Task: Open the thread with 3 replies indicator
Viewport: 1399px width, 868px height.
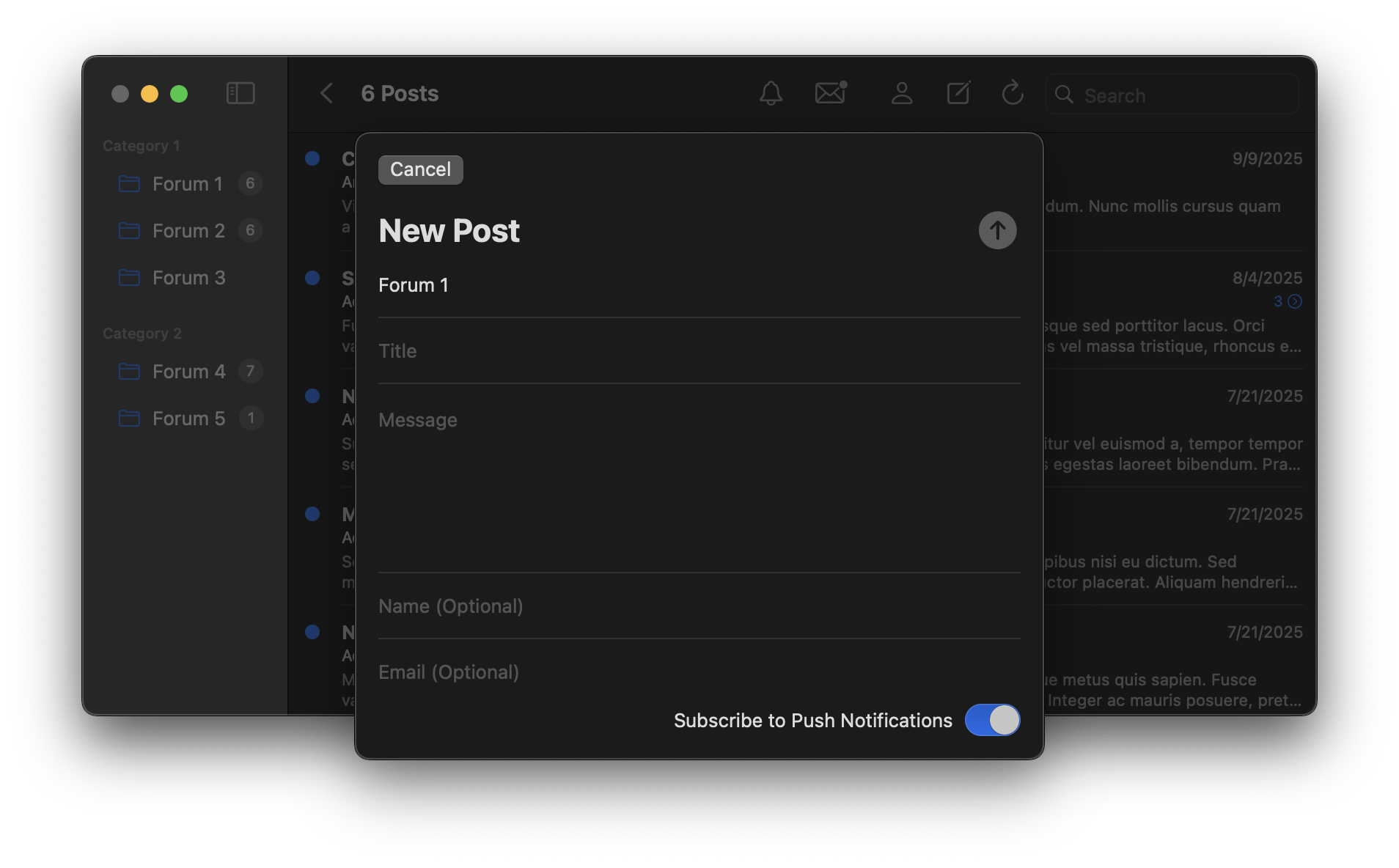Action: click(x=1288, y=301)
